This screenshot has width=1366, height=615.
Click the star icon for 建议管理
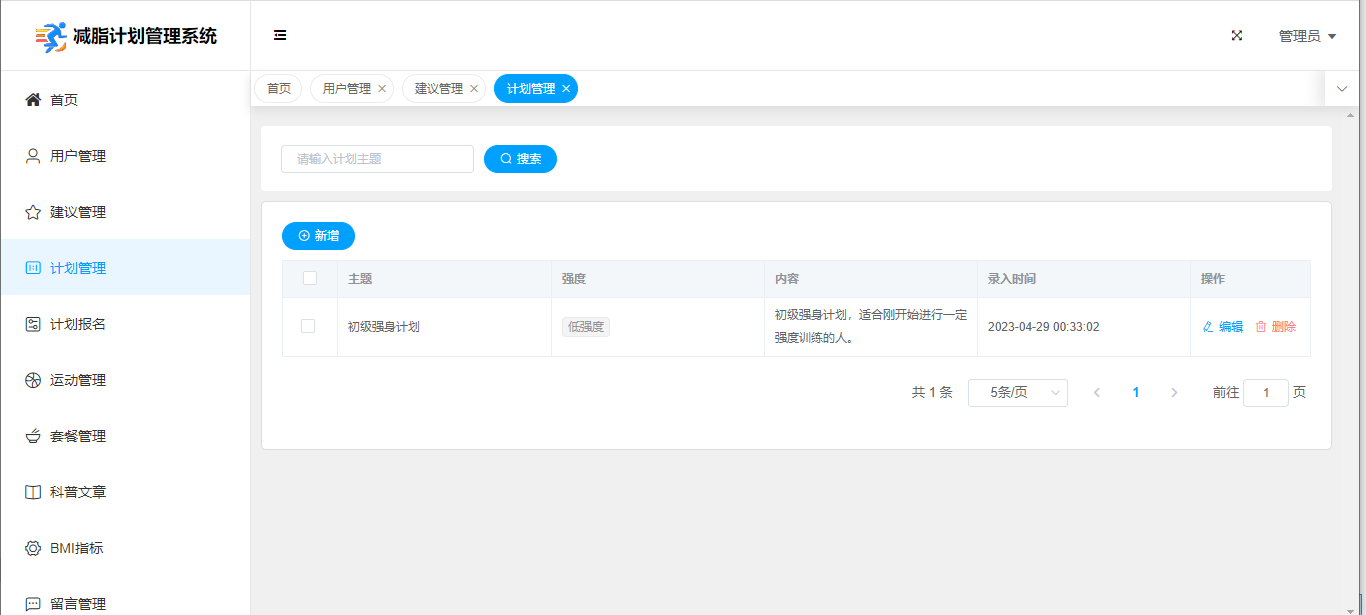(x=33, y=212)
